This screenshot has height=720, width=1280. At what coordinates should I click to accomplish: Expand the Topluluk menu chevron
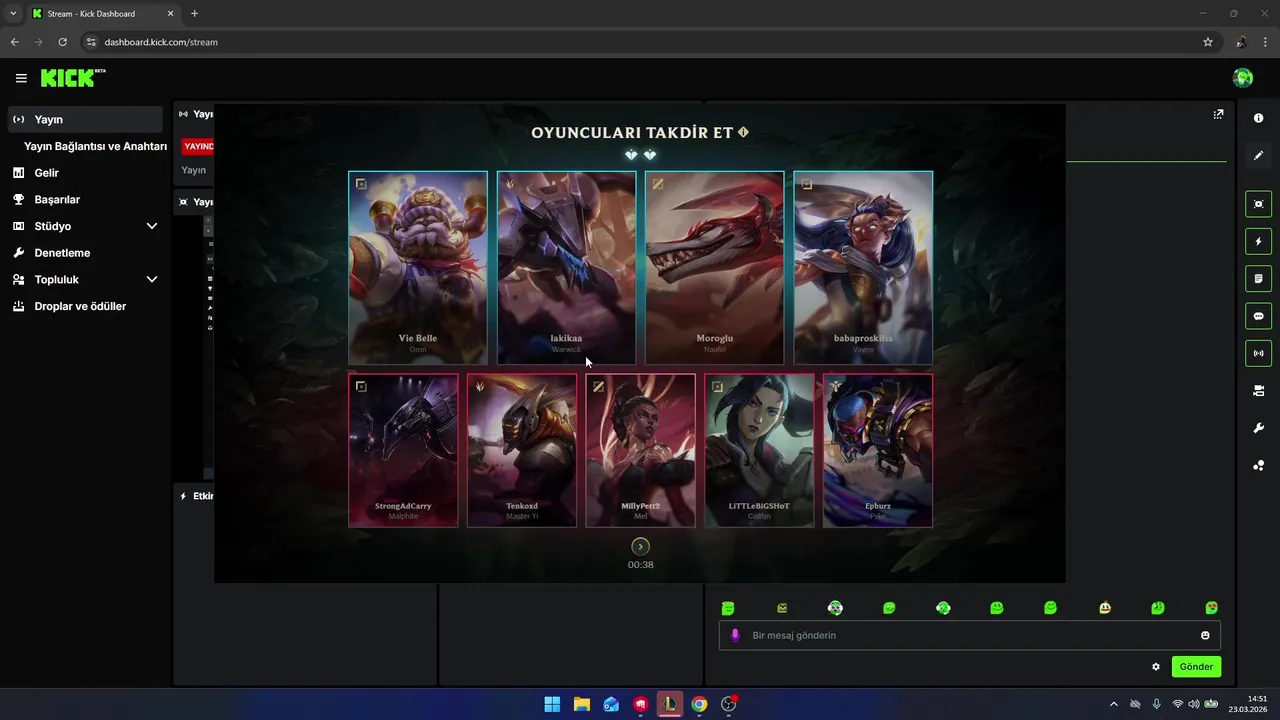[152, 279]
